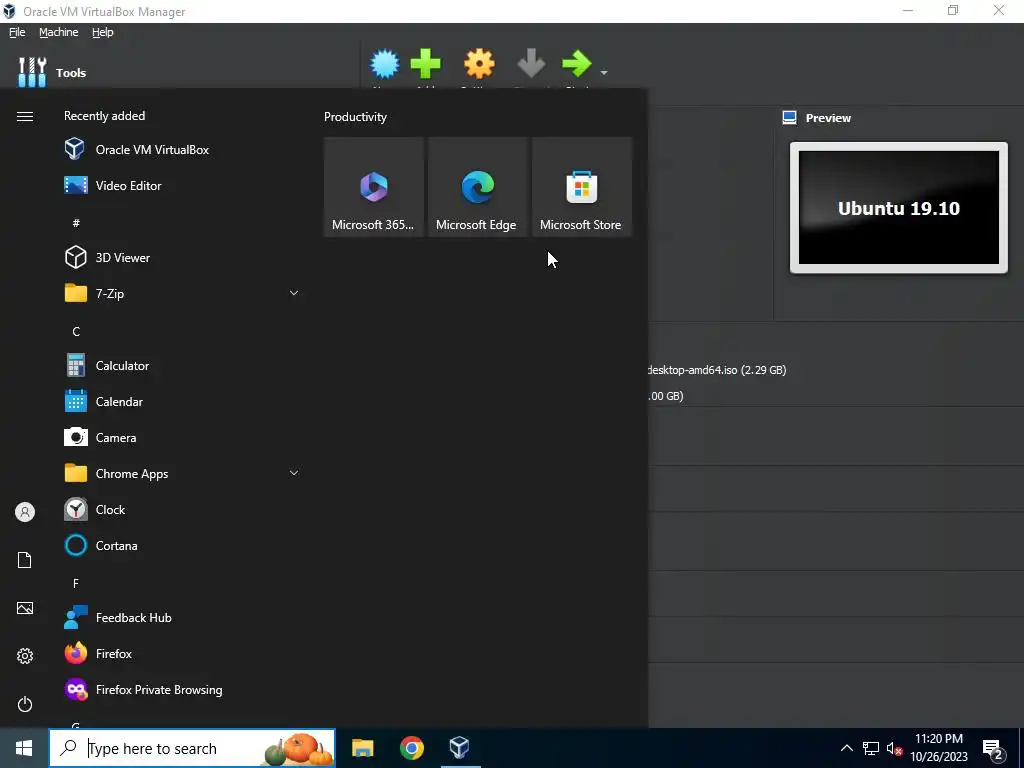Open the Clock app
This screenshot has height=768, width=1024.
183,509
